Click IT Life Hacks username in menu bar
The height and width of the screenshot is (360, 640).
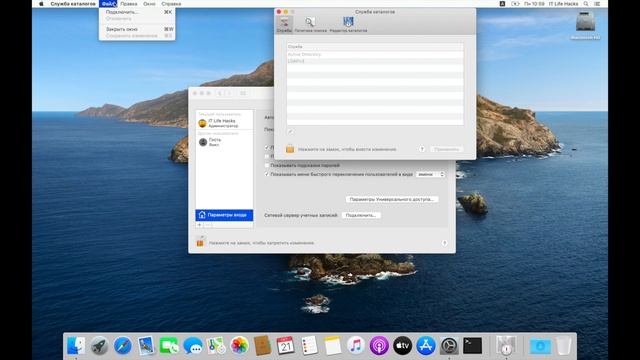point(563,4)
